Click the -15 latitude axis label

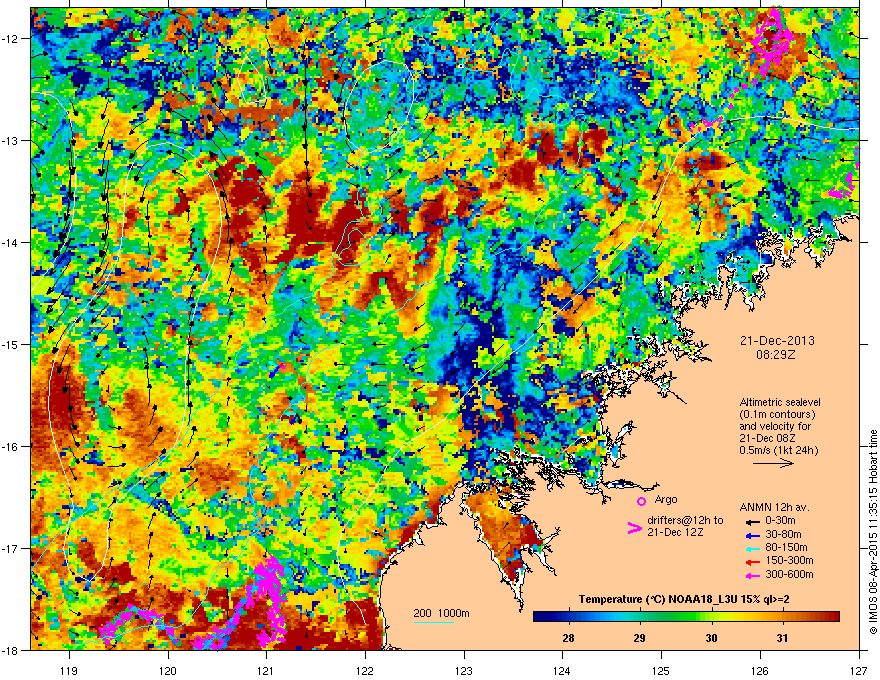[10, 344]
